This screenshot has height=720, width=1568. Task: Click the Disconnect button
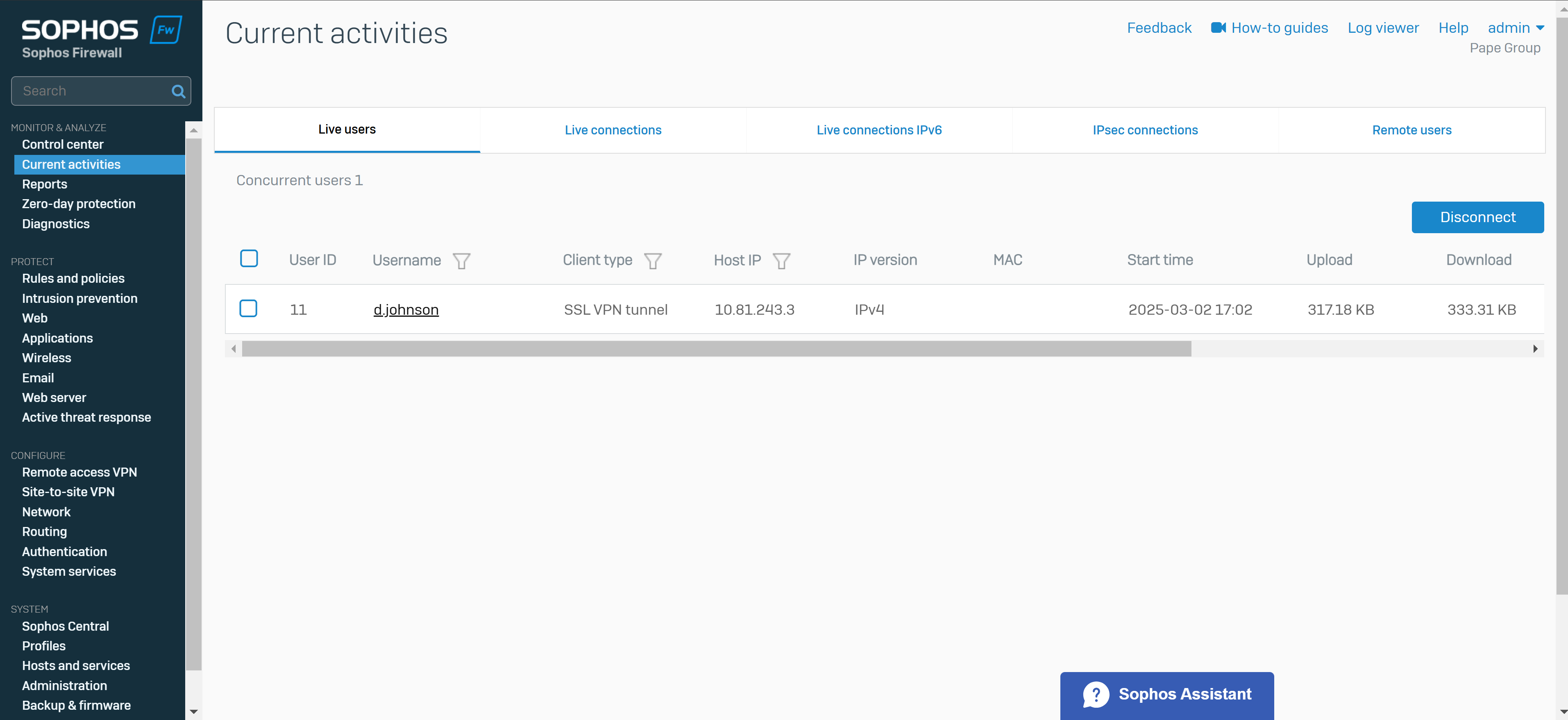tap(1477, 217)
